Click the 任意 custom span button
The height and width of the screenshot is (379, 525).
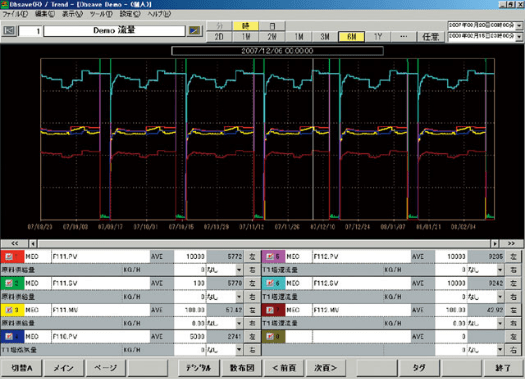(431, 36)
